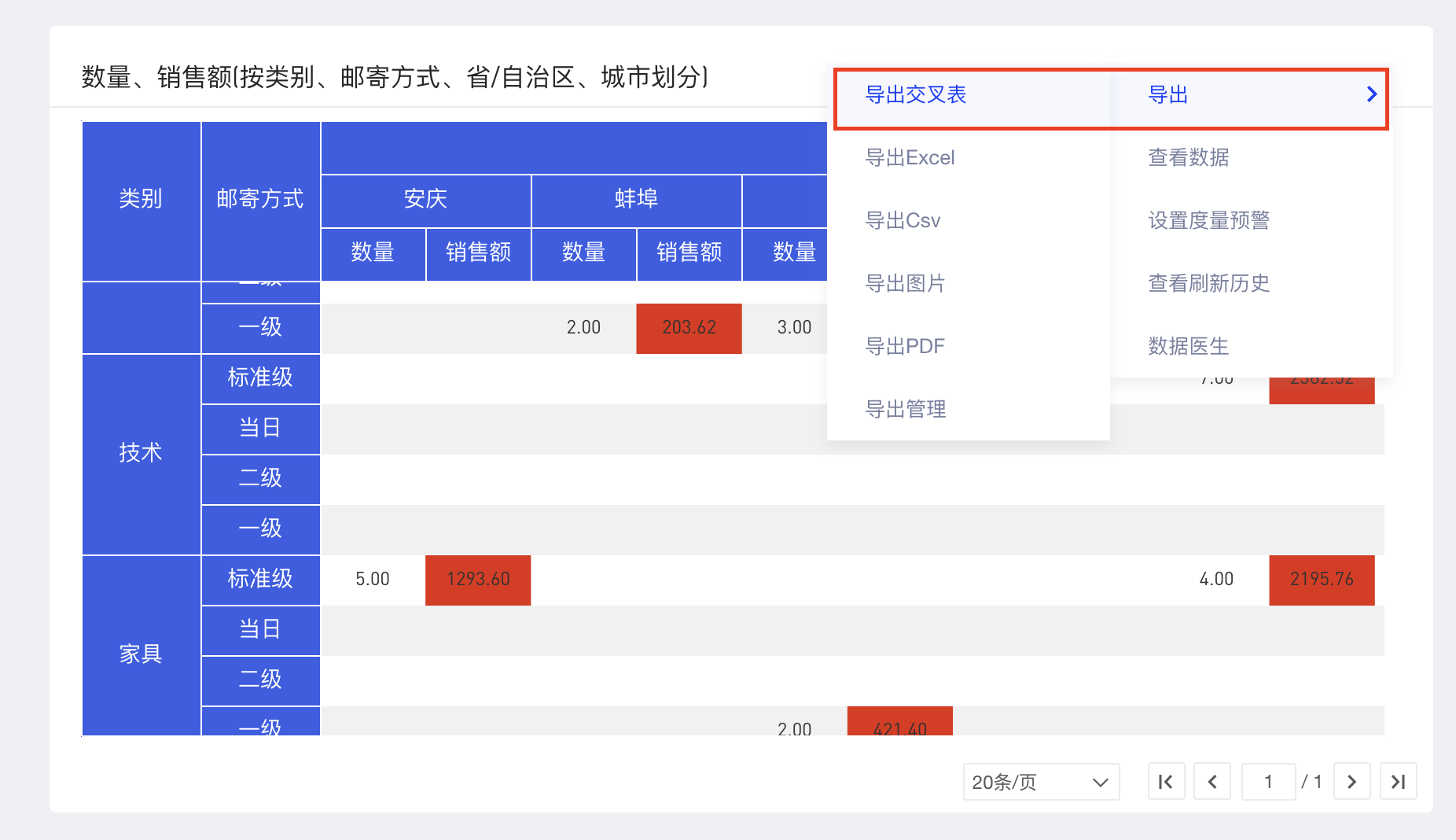Launch 数据医生 data doctor
The image size is (1456, 840).
(x=1187, y=345)
